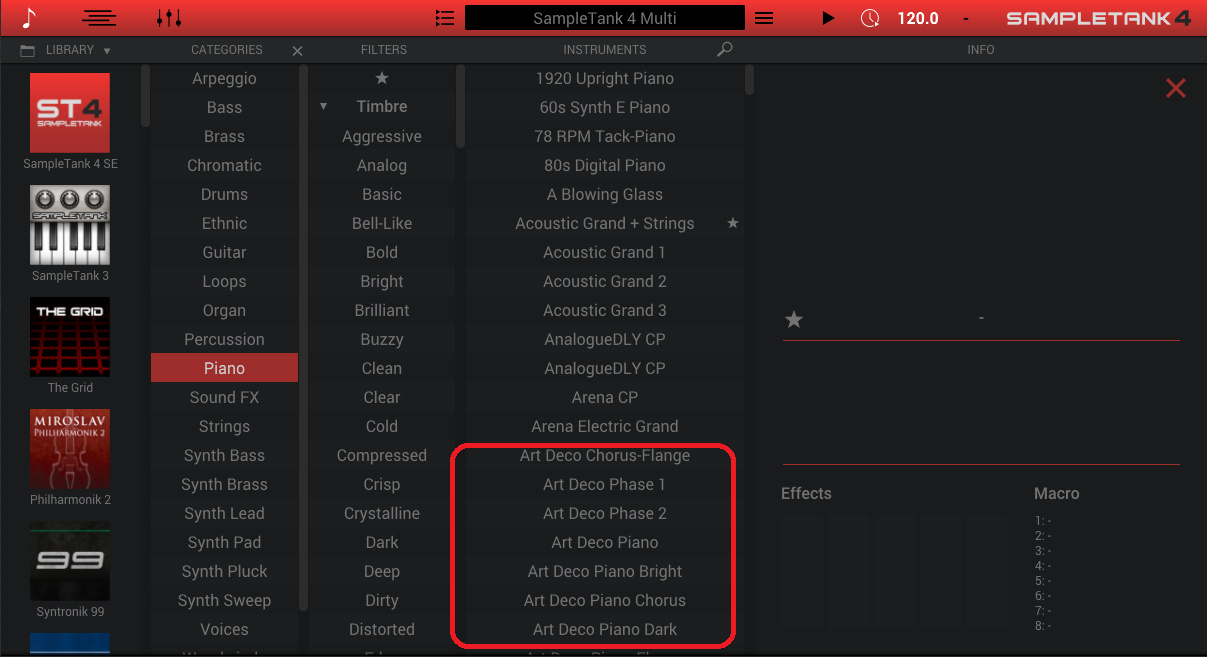
Task: Select the SampleTank 4 SE library thumbnail
Action: (x=70, y=112)
